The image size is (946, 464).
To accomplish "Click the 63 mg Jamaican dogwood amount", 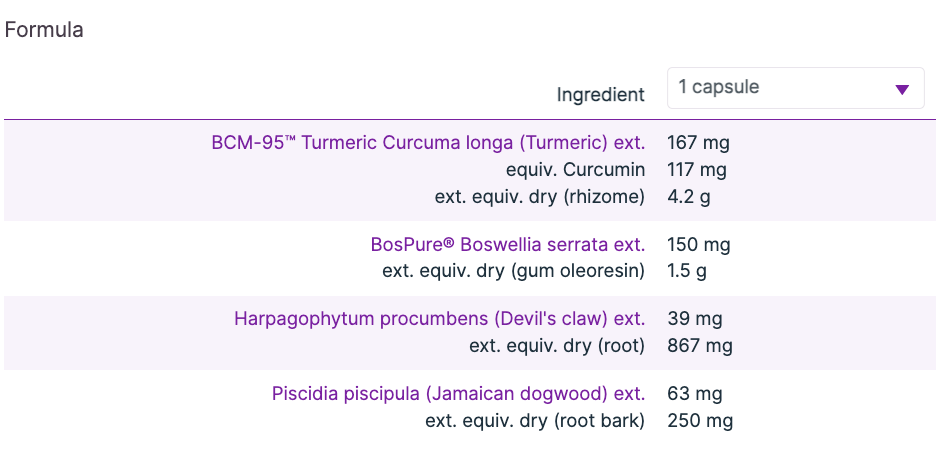I will 694,394.
